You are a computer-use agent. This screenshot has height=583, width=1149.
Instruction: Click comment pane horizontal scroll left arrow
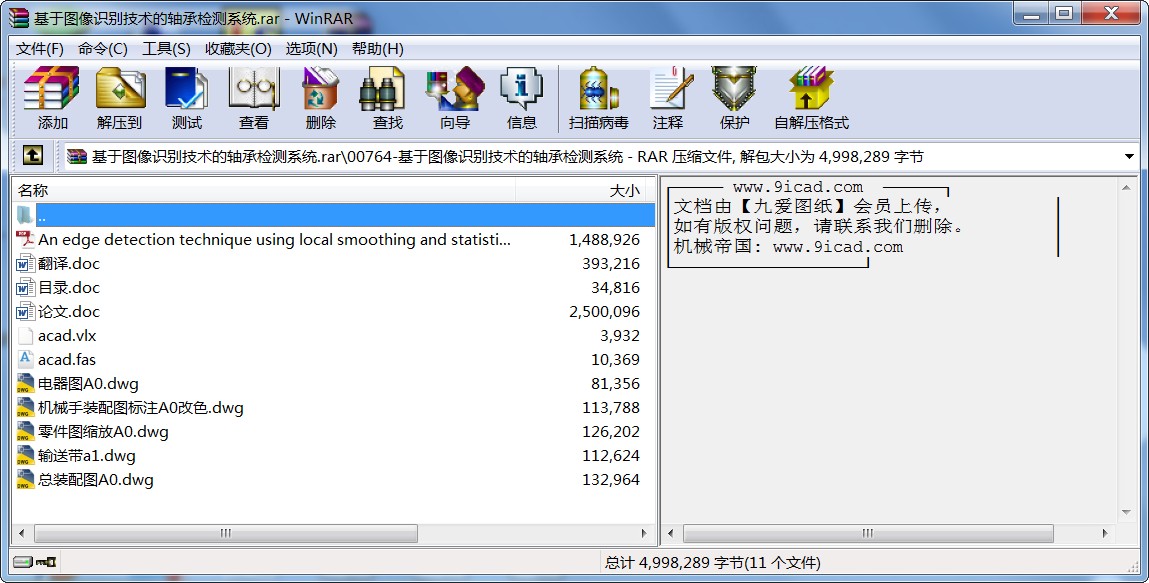tap(670, 533)
